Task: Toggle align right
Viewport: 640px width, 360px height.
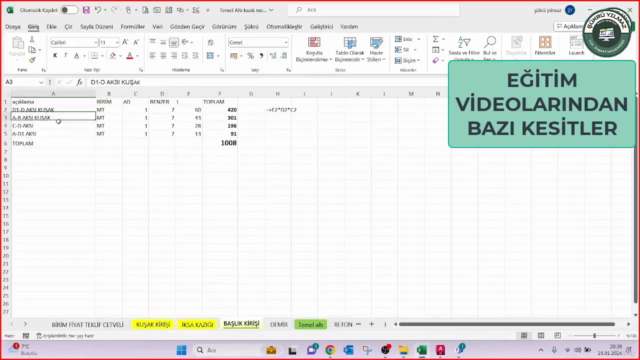Action: (x=174, y=56)
